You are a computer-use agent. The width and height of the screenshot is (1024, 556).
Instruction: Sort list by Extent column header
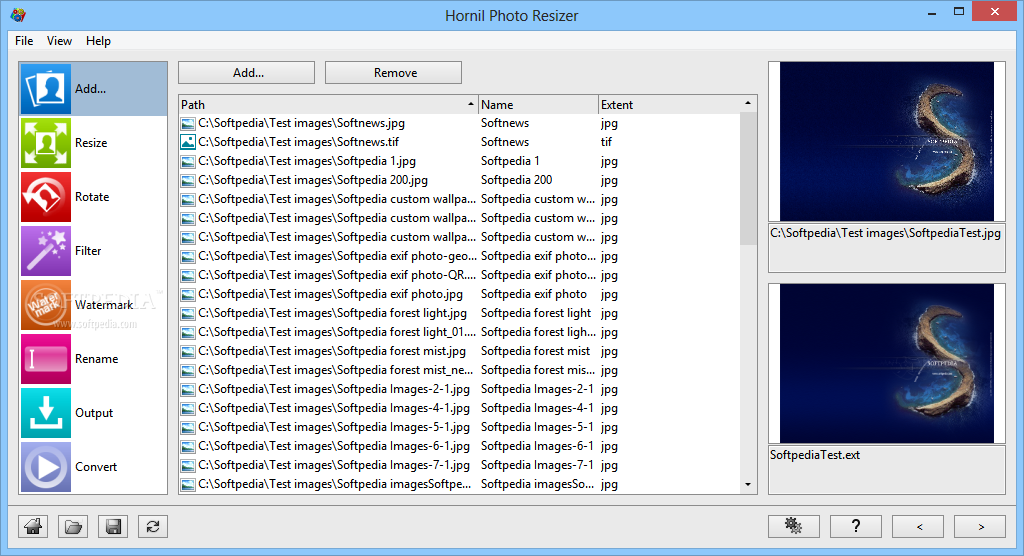click(669, 105)
